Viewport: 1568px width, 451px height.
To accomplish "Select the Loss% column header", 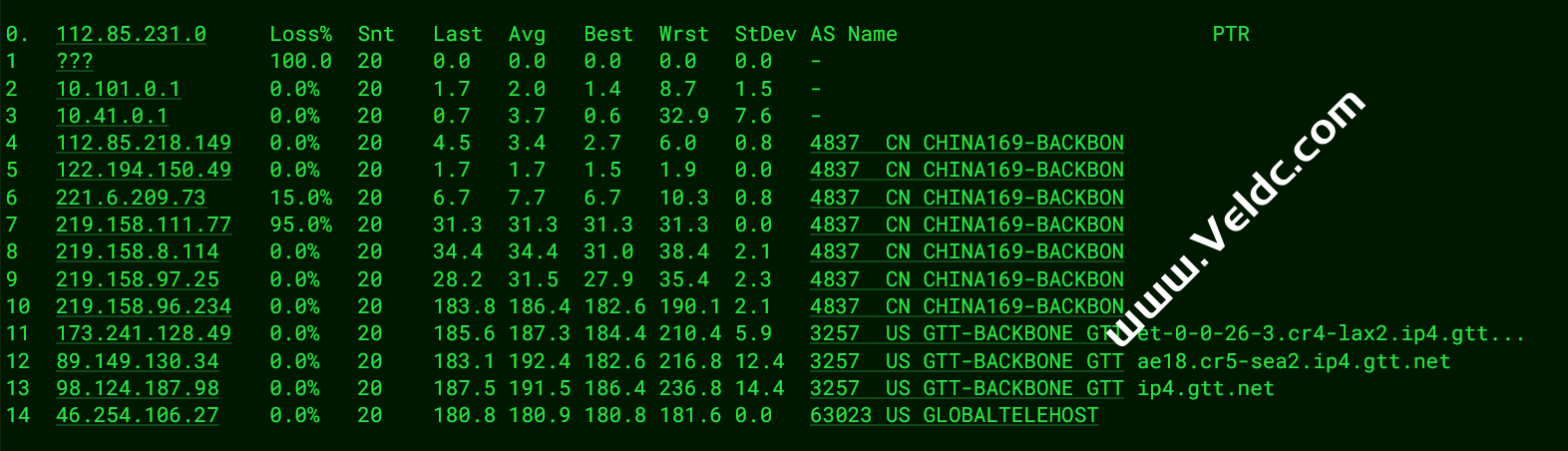I will 300,34.
